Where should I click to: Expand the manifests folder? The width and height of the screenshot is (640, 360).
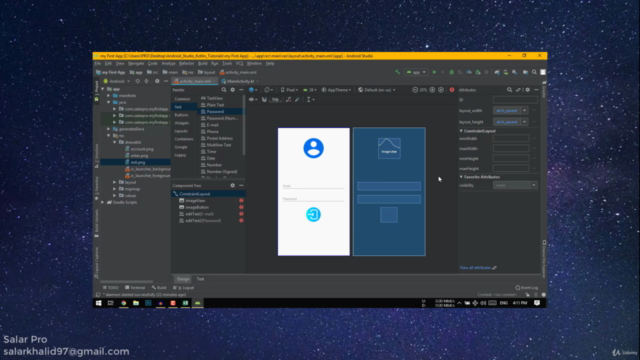[x=109, y=96]
